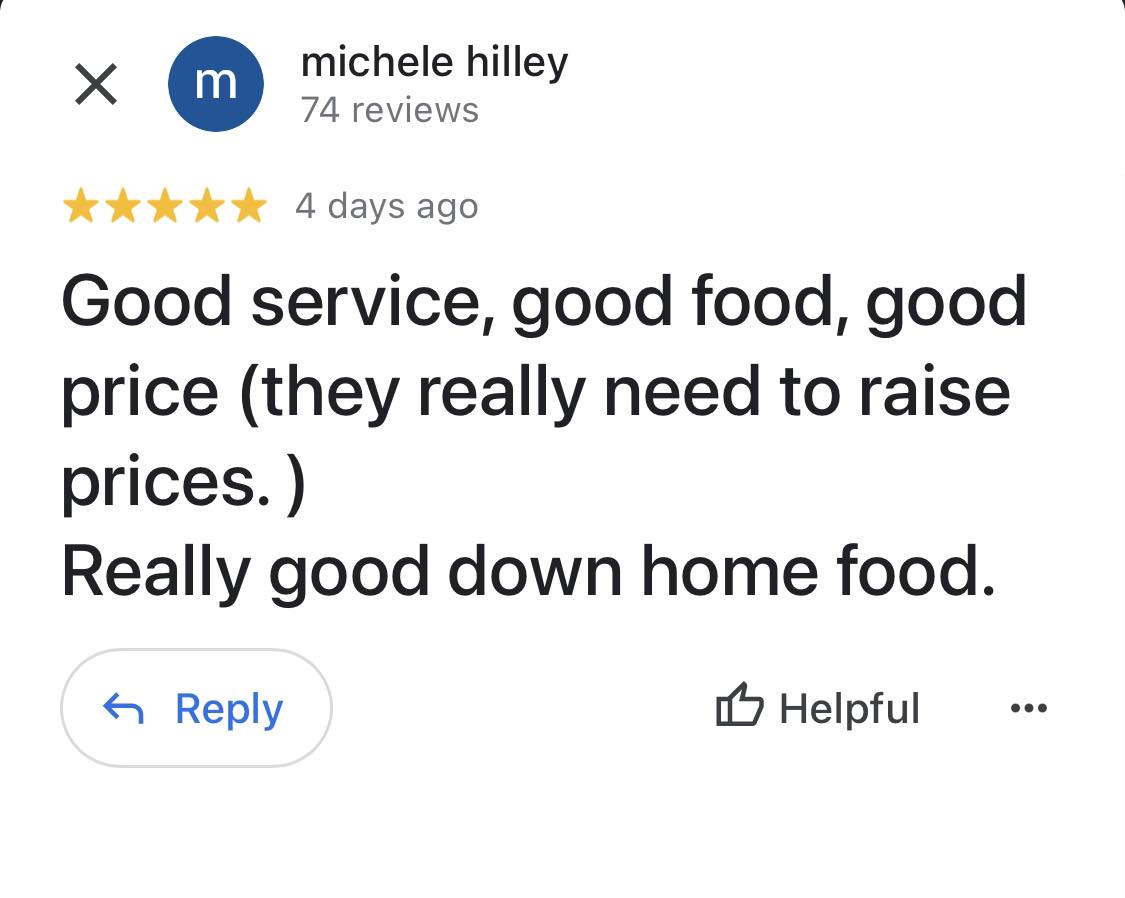Click the '4 days ago' timestamp

pos(386,206)
